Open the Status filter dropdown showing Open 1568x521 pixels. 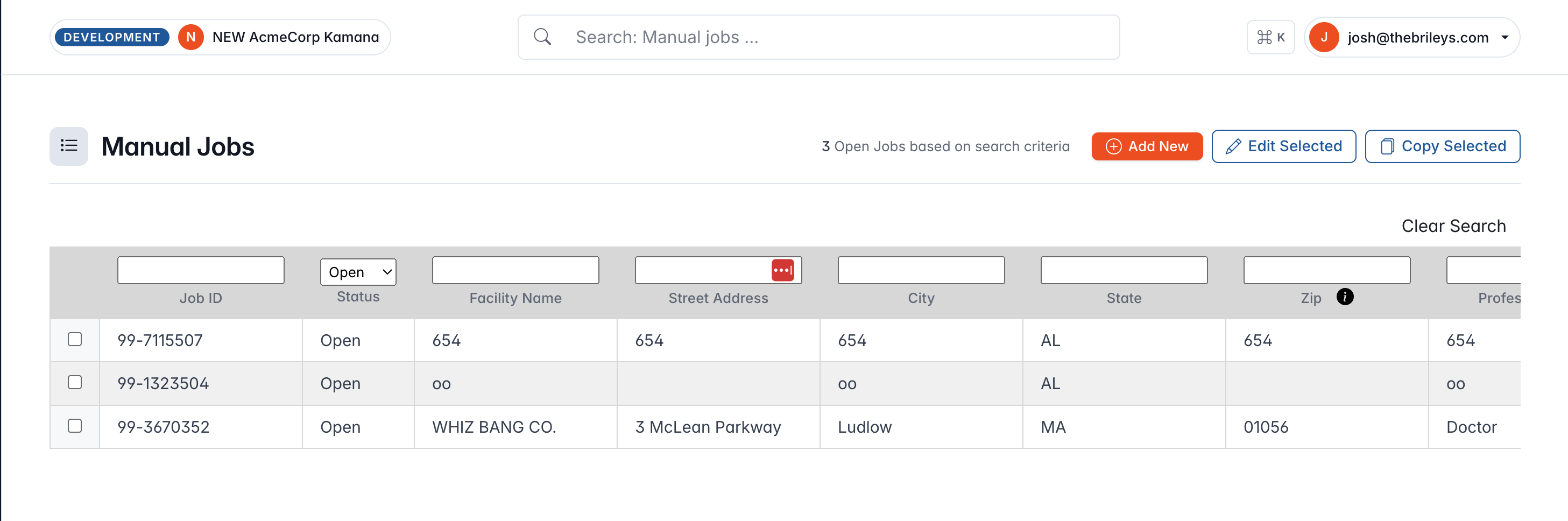pos(358,271)
